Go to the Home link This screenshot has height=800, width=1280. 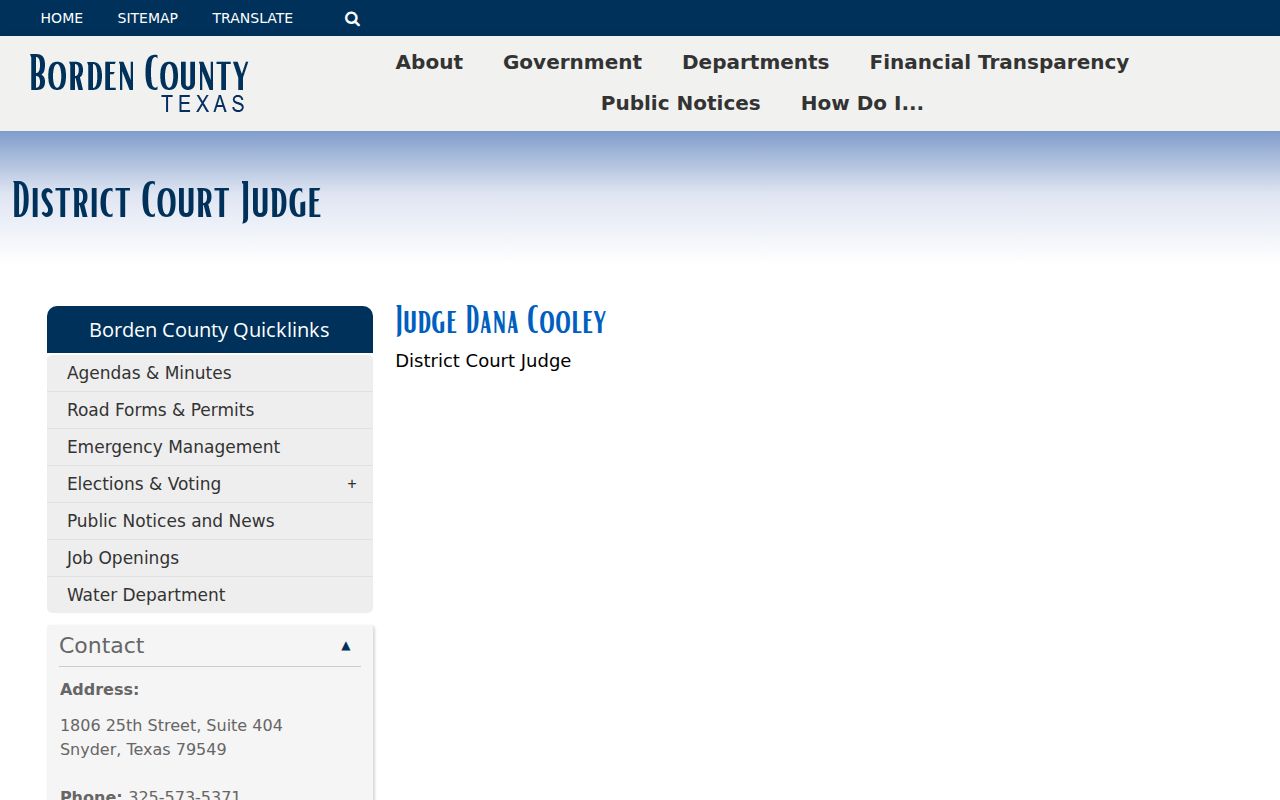point(62,18)
